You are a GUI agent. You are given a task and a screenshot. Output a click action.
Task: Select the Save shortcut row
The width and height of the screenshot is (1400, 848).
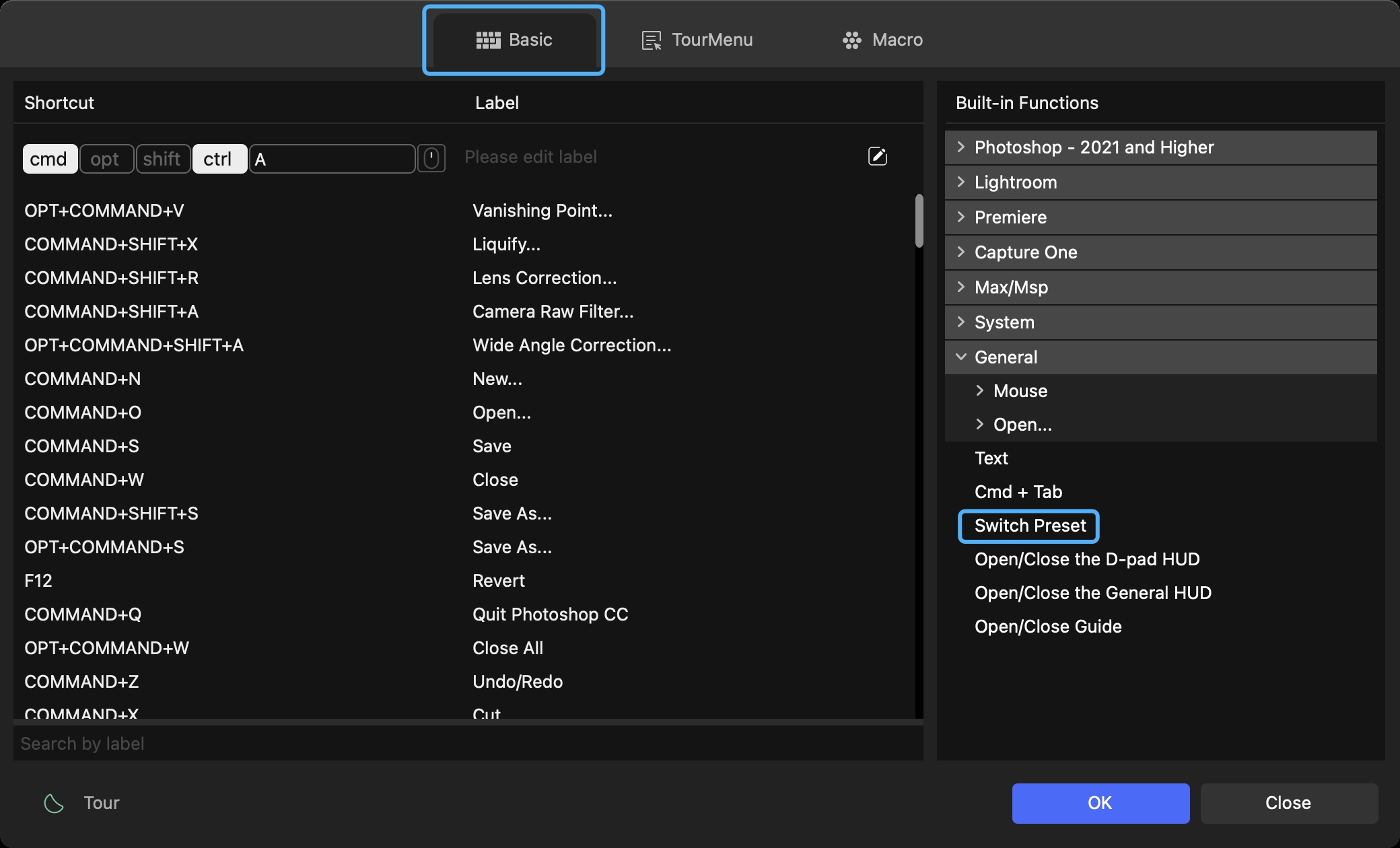pyautogui.click(x=464, y=446)
